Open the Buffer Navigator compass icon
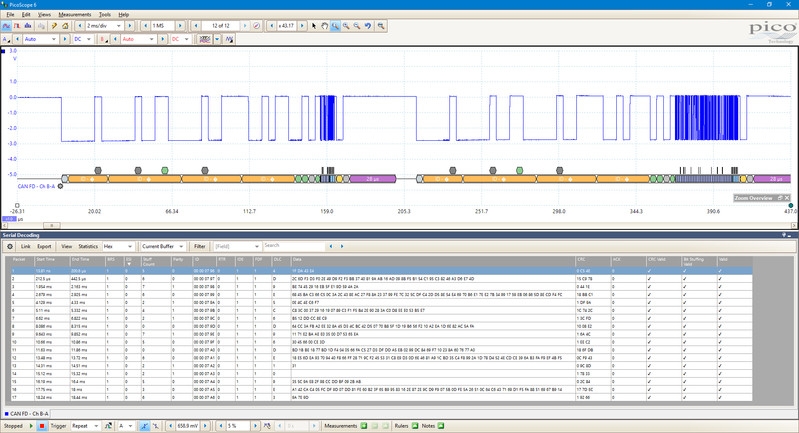Screen dimensions: 799x433 (256, 25)
